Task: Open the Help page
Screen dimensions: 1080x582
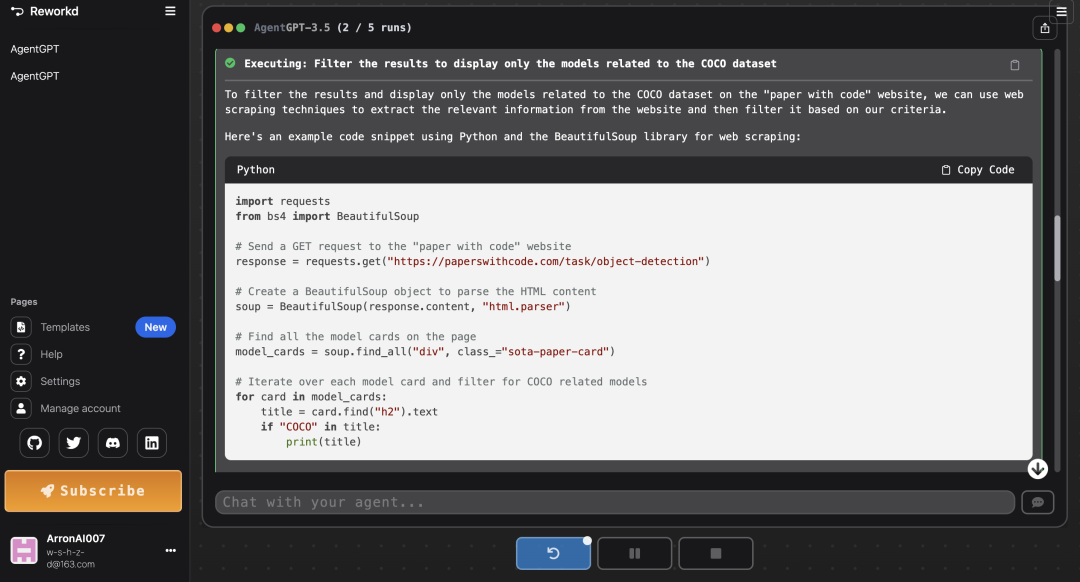Action: point(51,354)
